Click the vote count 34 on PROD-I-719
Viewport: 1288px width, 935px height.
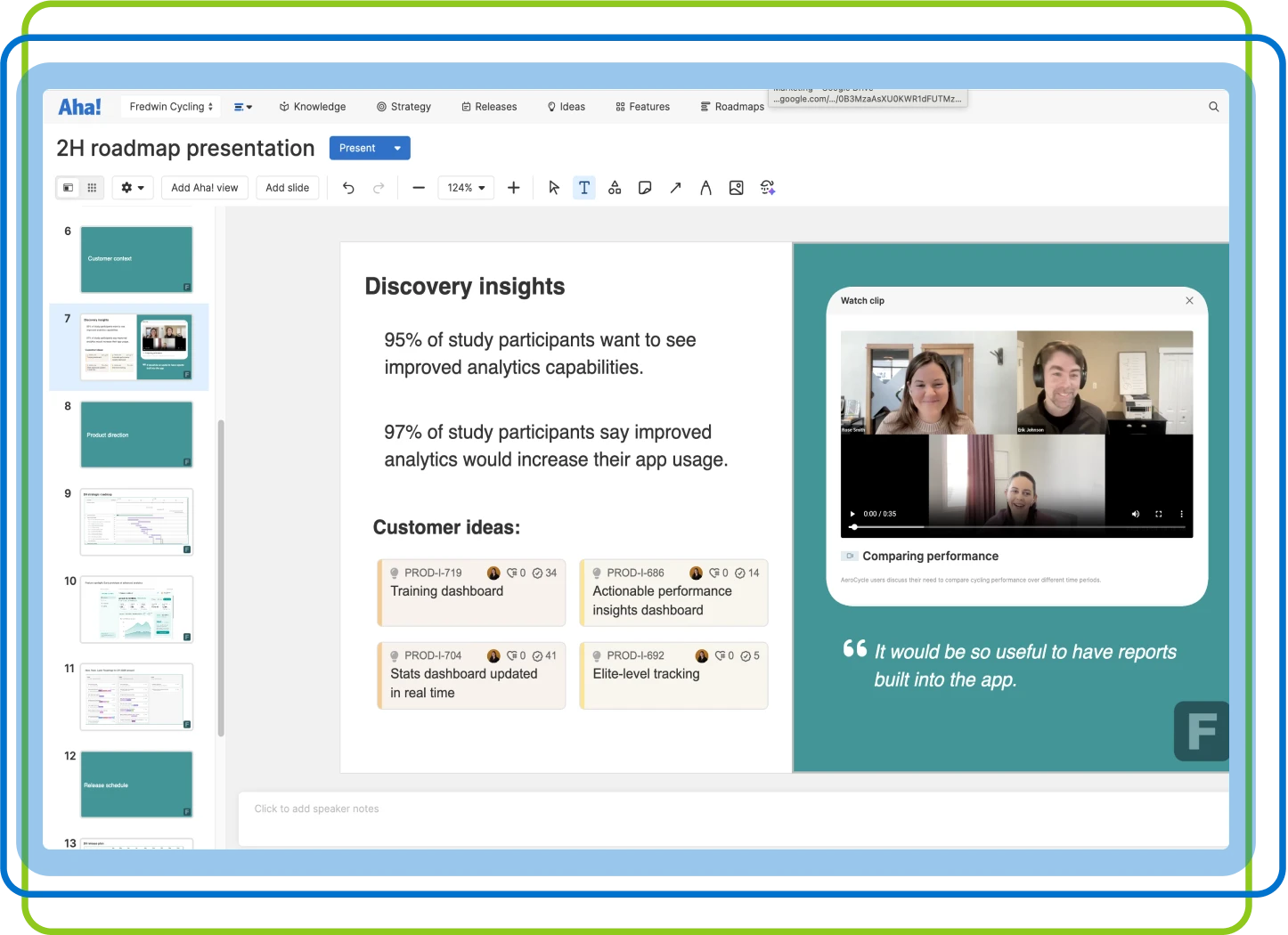[545, 573]
